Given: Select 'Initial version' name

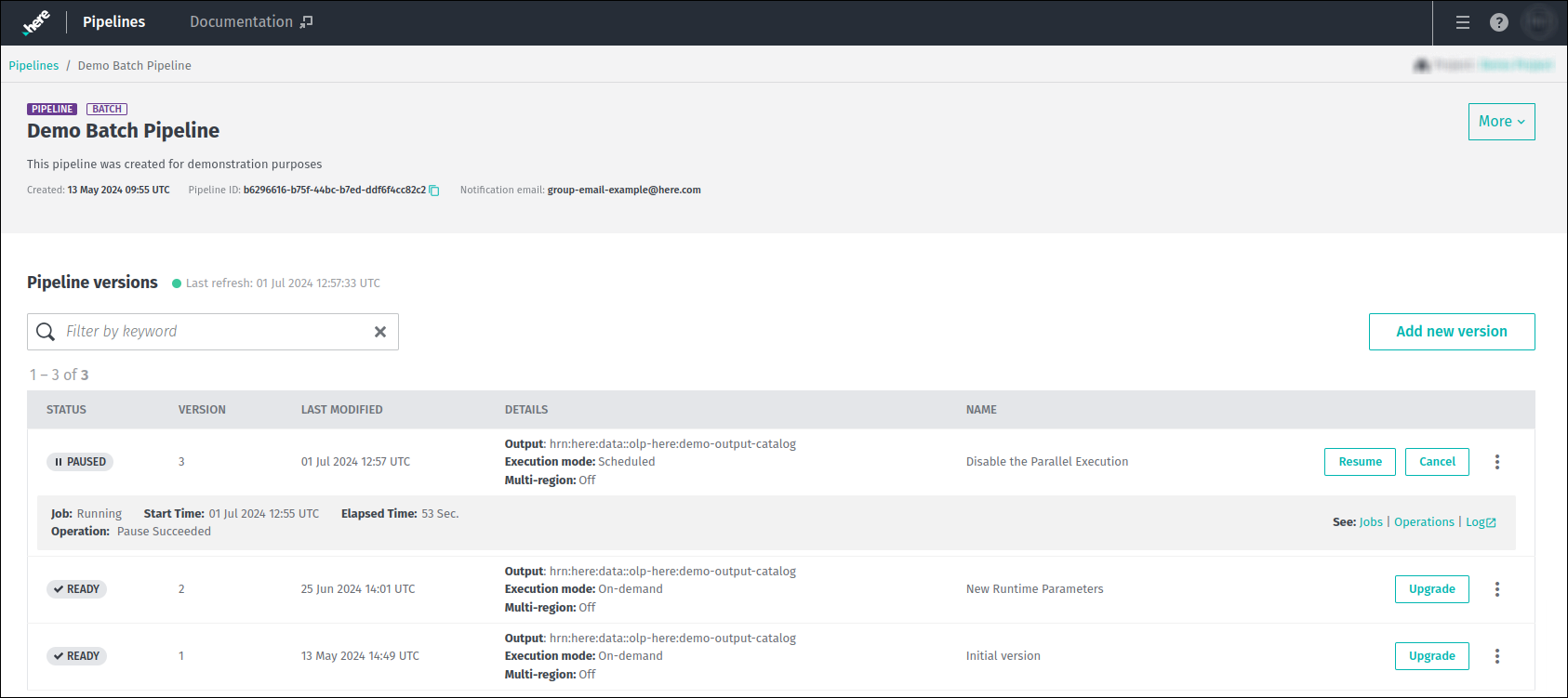Looking at the screenshot, I should click(1003, 656).
